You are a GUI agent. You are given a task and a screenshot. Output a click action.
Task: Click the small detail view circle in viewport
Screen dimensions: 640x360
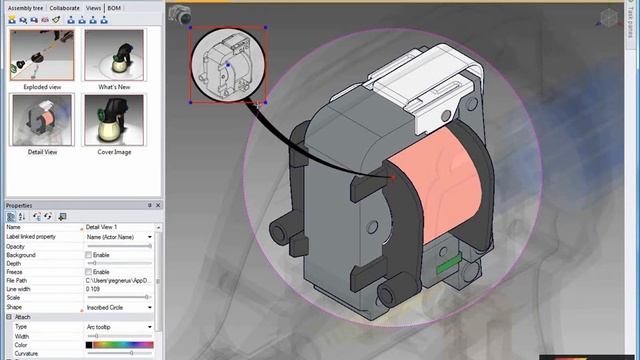coord(228,65)
